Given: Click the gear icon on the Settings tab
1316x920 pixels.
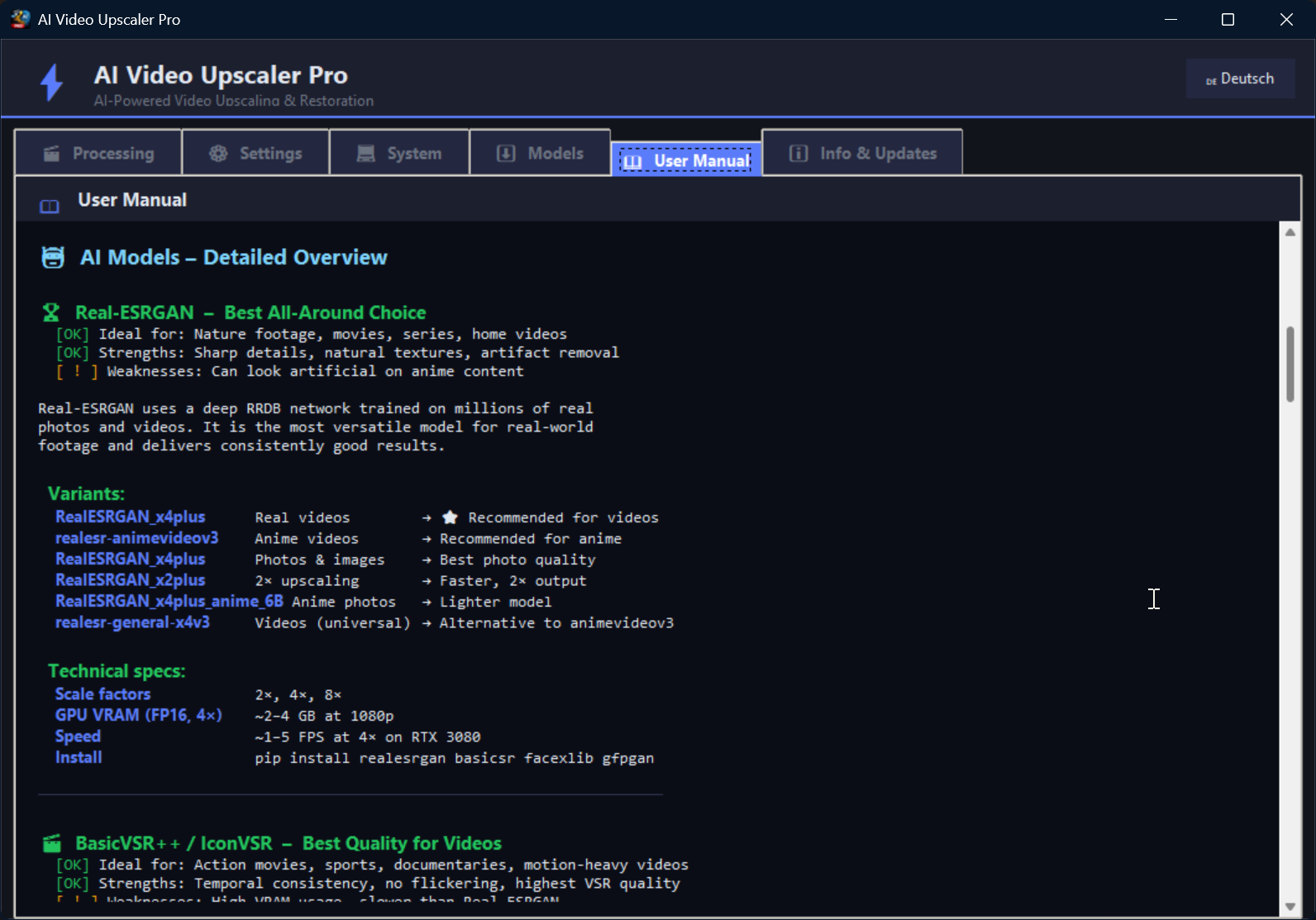Looking at the screenshot, I should 218,154.
